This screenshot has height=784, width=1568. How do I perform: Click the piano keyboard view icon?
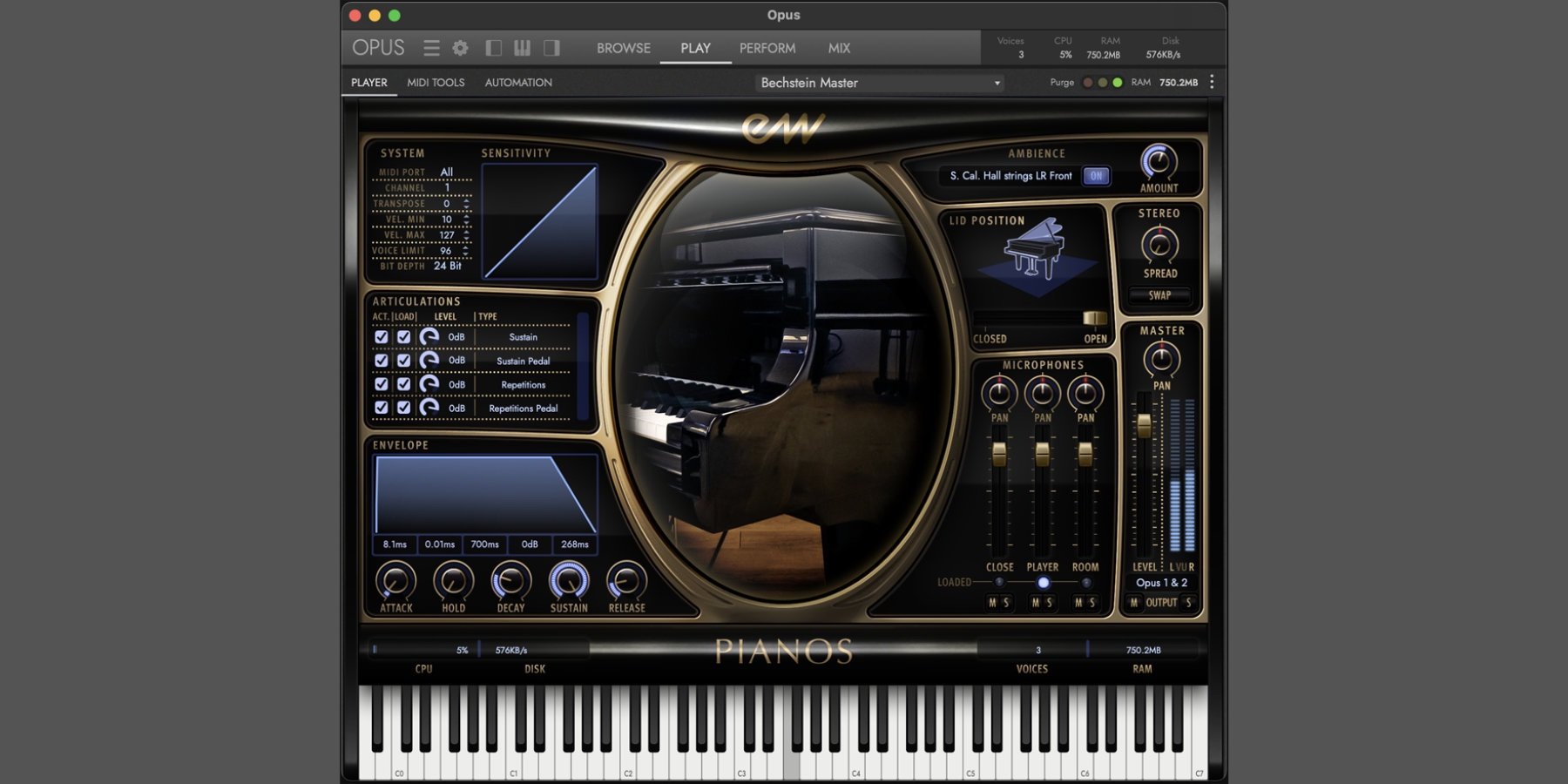(522, 48)
